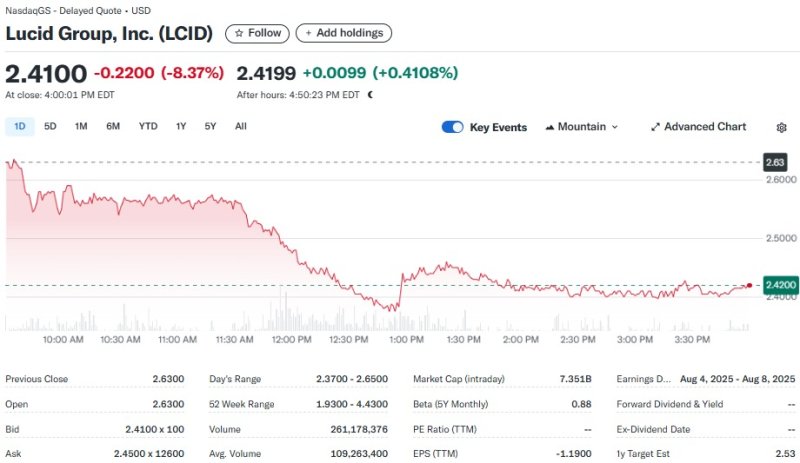This screenshot has width=800, height=463.
Task: Toggle the Key Events switch
Action: [452, 127]
